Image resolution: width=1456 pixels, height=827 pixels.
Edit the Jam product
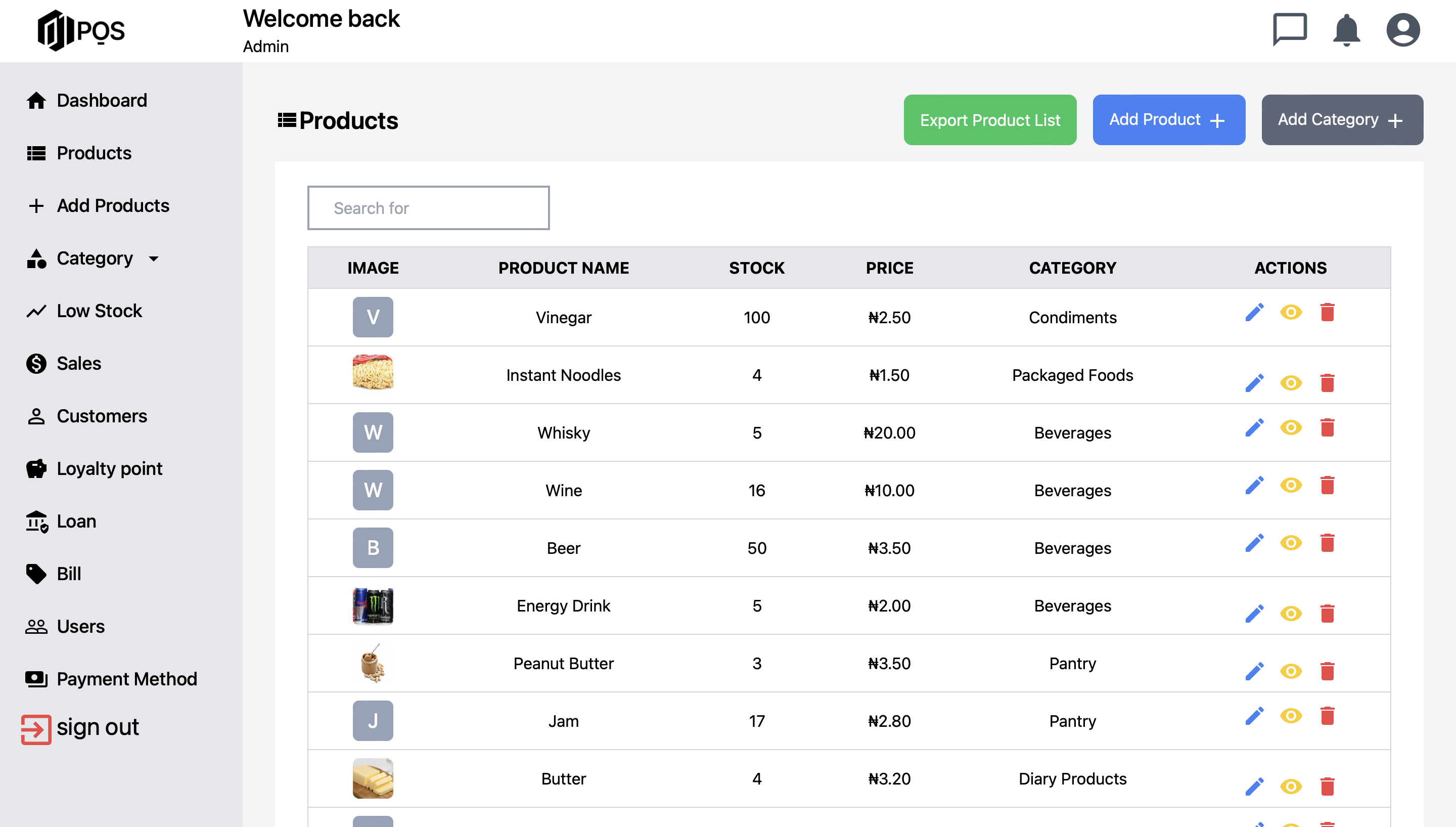1254,716
